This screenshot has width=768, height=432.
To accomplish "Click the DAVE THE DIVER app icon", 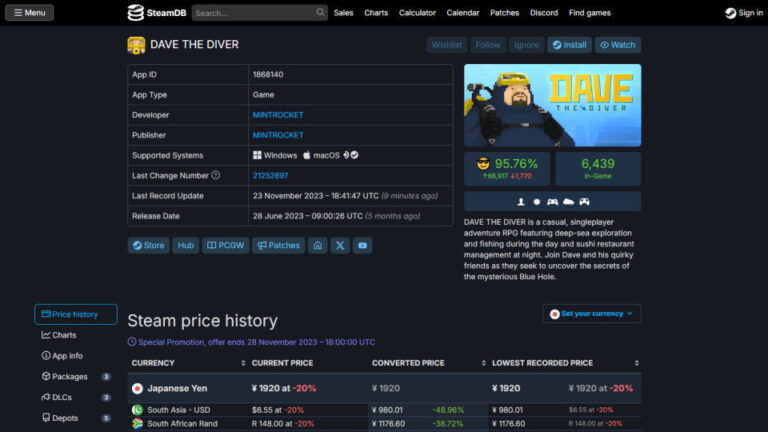I will coord(136,45).
